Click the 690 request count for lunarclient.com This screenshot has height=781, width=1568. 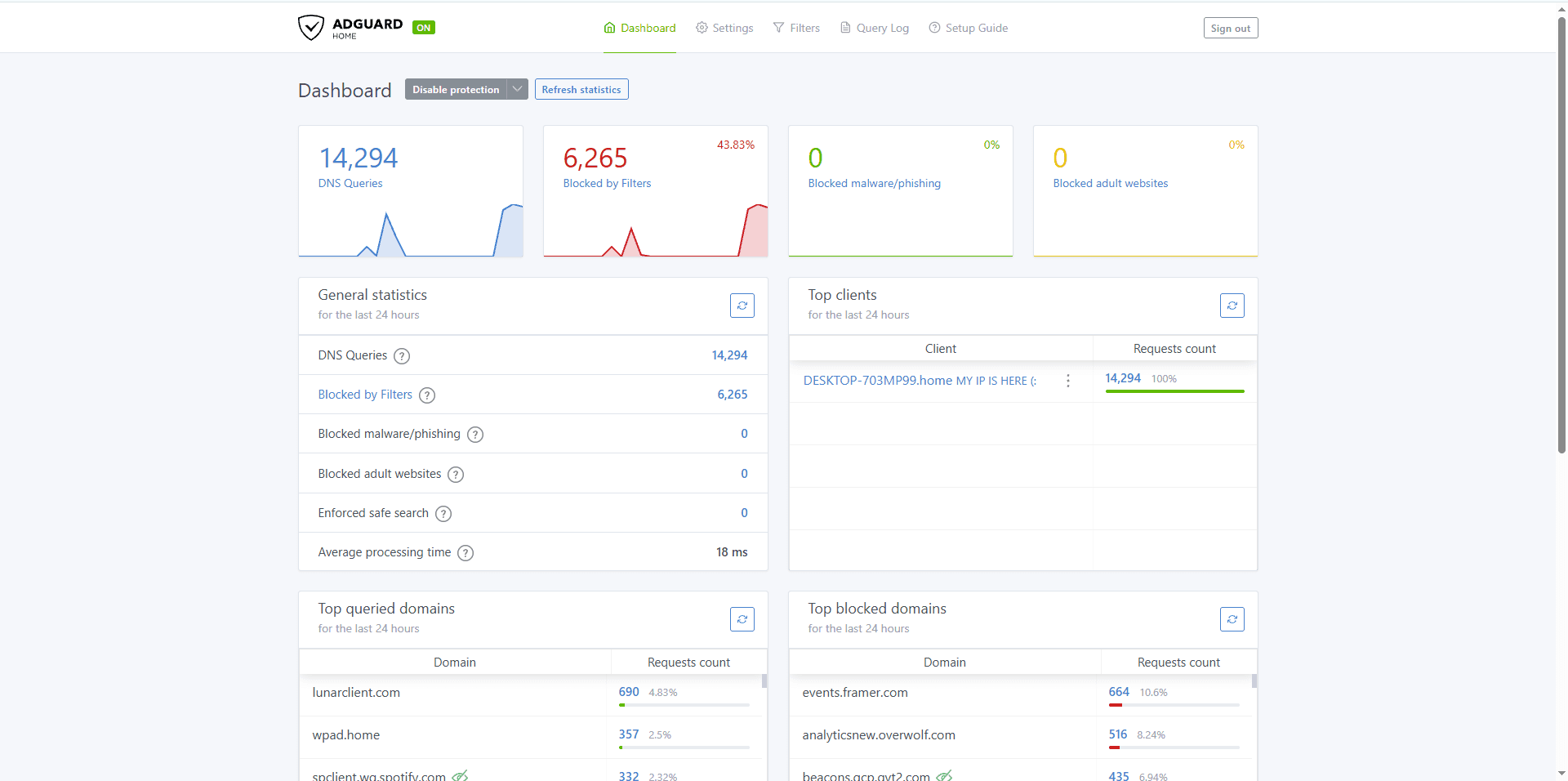pos(629,692)
